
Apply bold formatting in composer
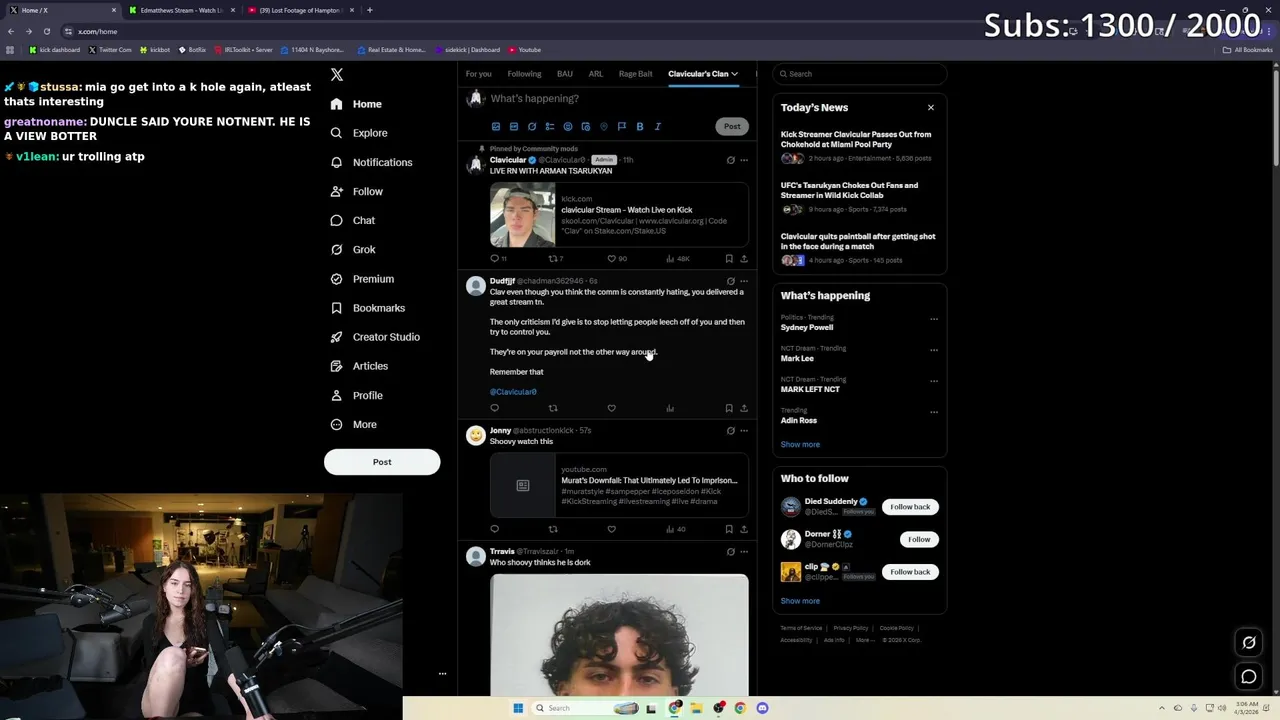coord(640,127)
